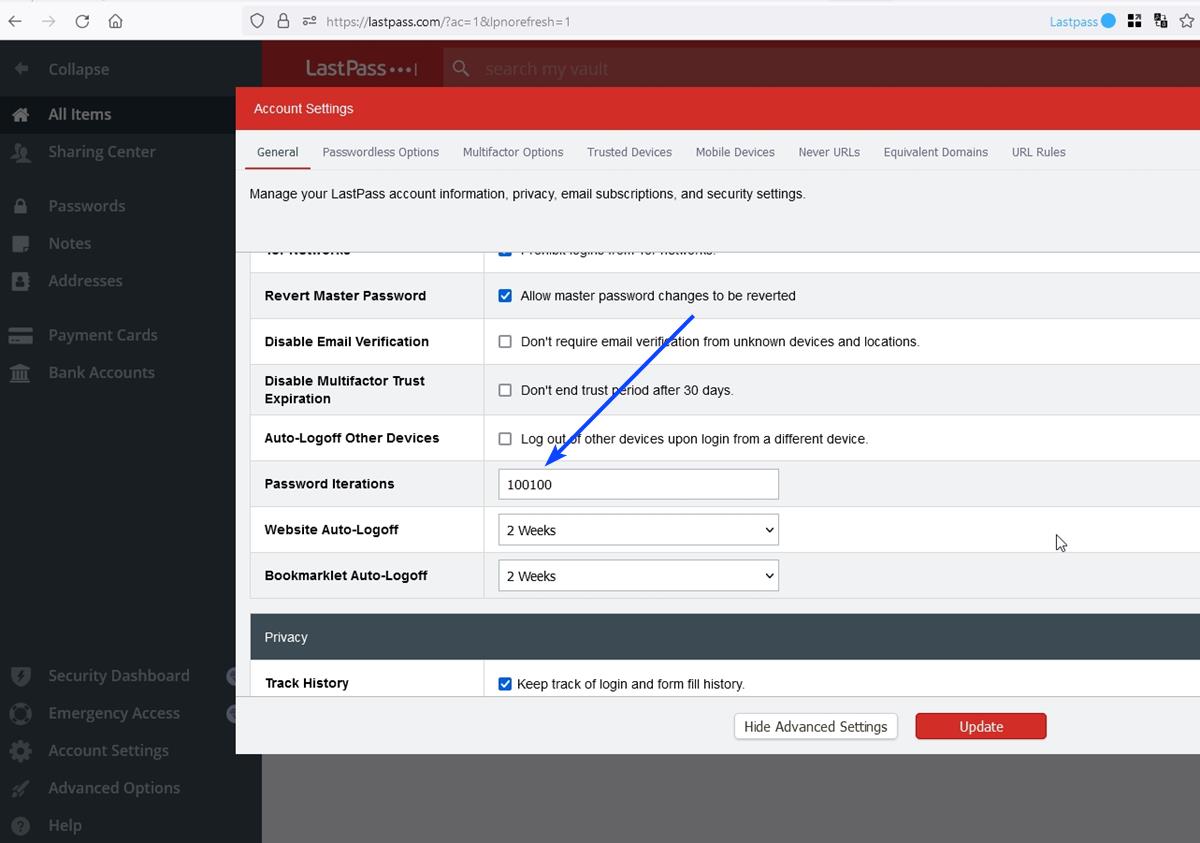The height and width of the screenshot is (843, 1200).
Task: Enable Don't require email verification checkbox
Action: (505, 342)
